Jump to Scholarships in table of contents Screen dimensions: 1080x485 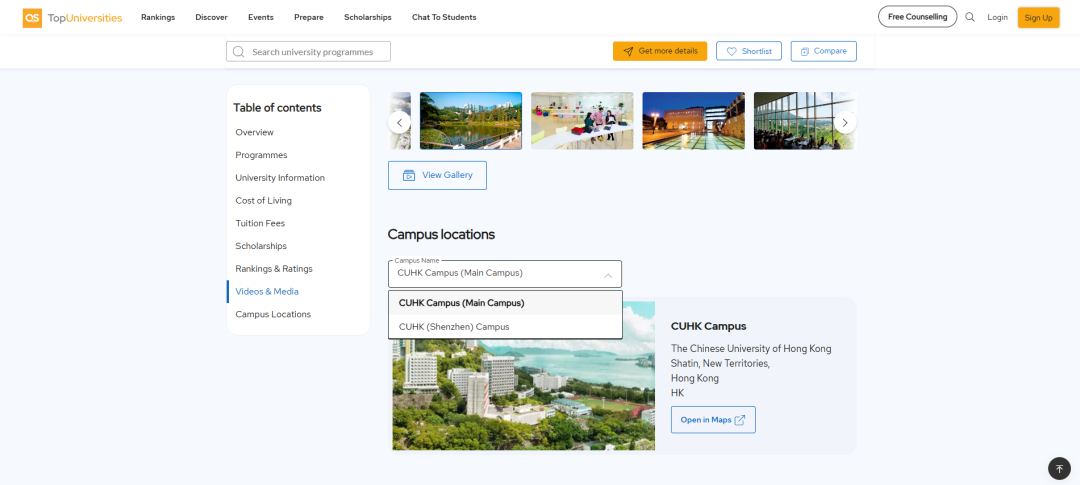pos(260,246)
